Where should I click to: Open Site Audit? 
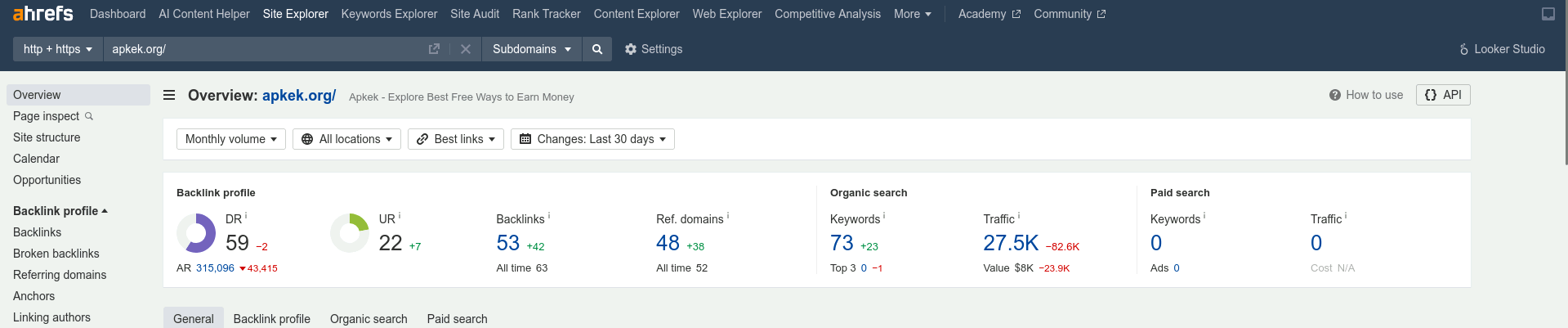475,14
